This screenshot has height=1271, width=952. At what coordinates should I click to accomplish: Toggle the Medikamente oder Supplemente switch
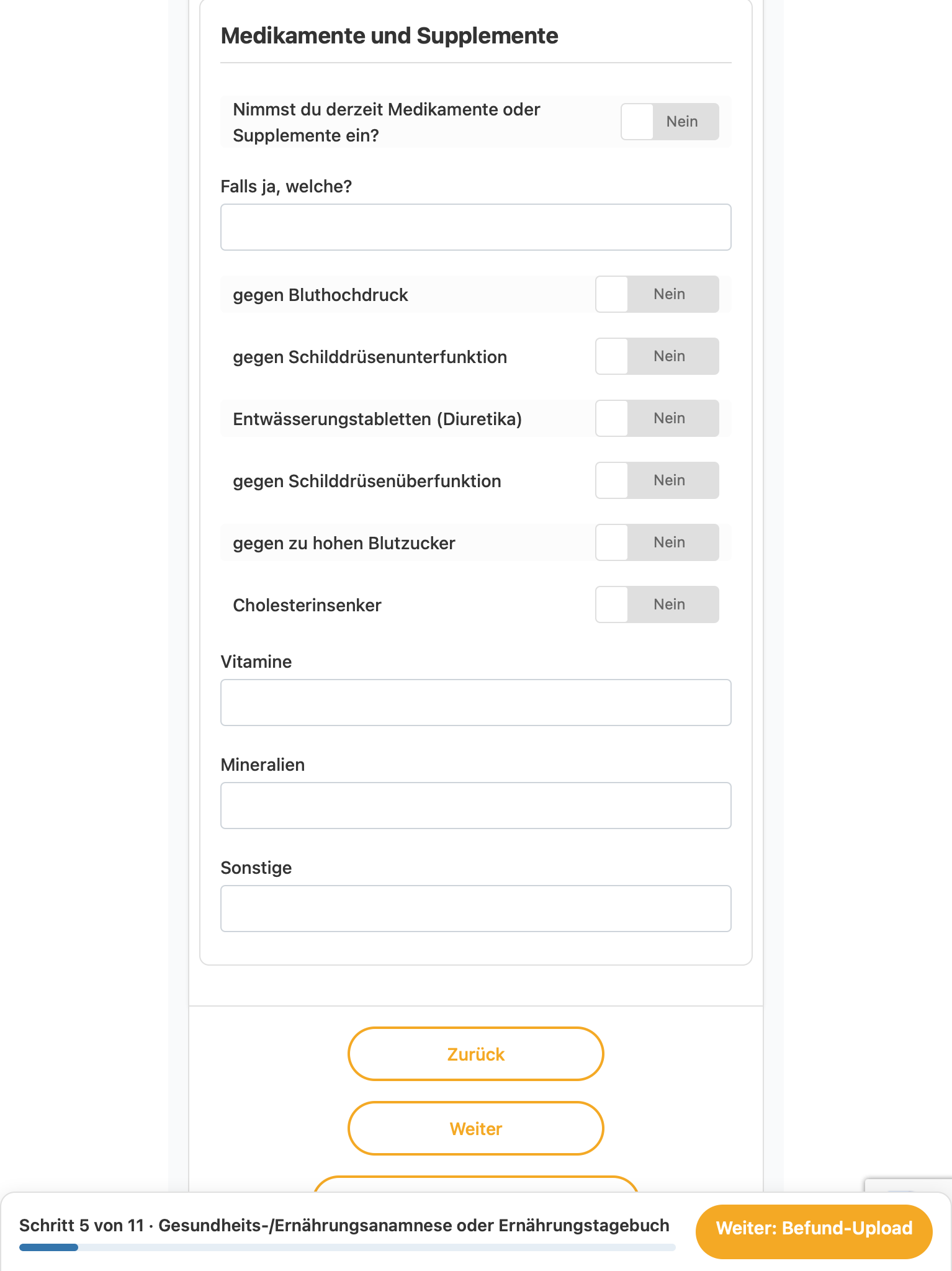(670, 122)
